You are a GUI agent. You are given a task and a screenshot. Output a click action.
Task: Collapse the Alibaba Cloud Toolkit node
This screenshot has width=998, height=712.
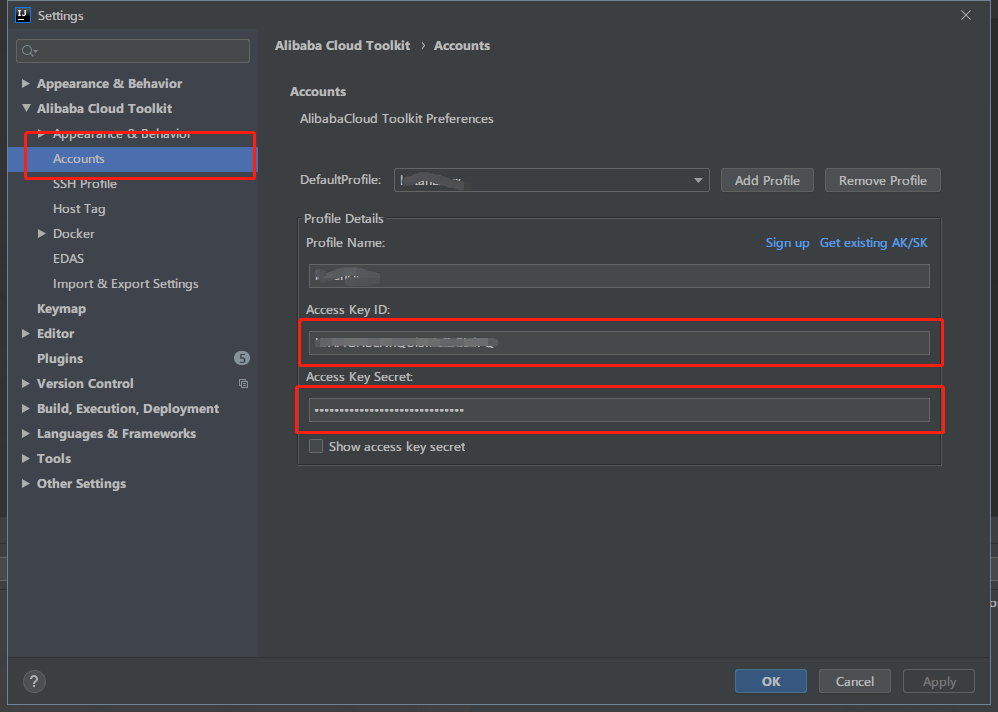coord(26,108)
